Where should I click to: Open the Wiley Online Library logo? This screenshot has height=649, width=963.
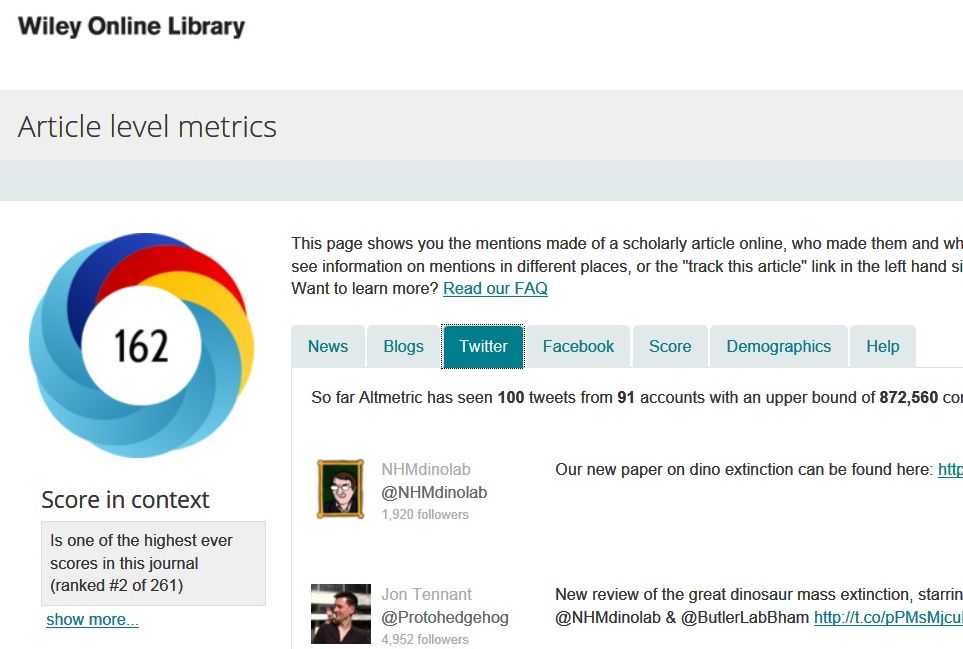(131, 27)
